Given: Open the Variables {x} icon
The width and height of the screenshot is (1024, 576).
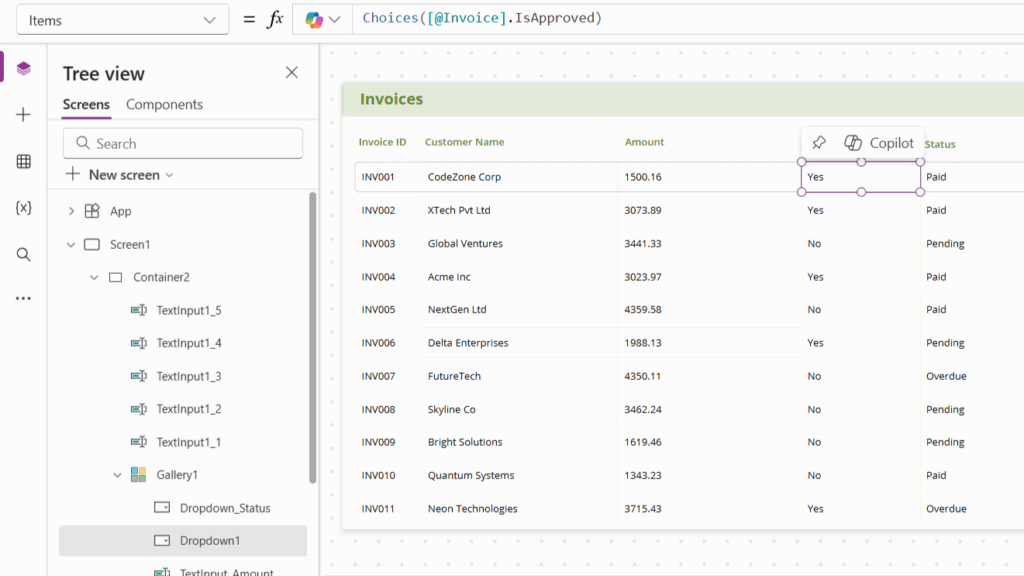Looking at the screenshot, I should 24,208.
